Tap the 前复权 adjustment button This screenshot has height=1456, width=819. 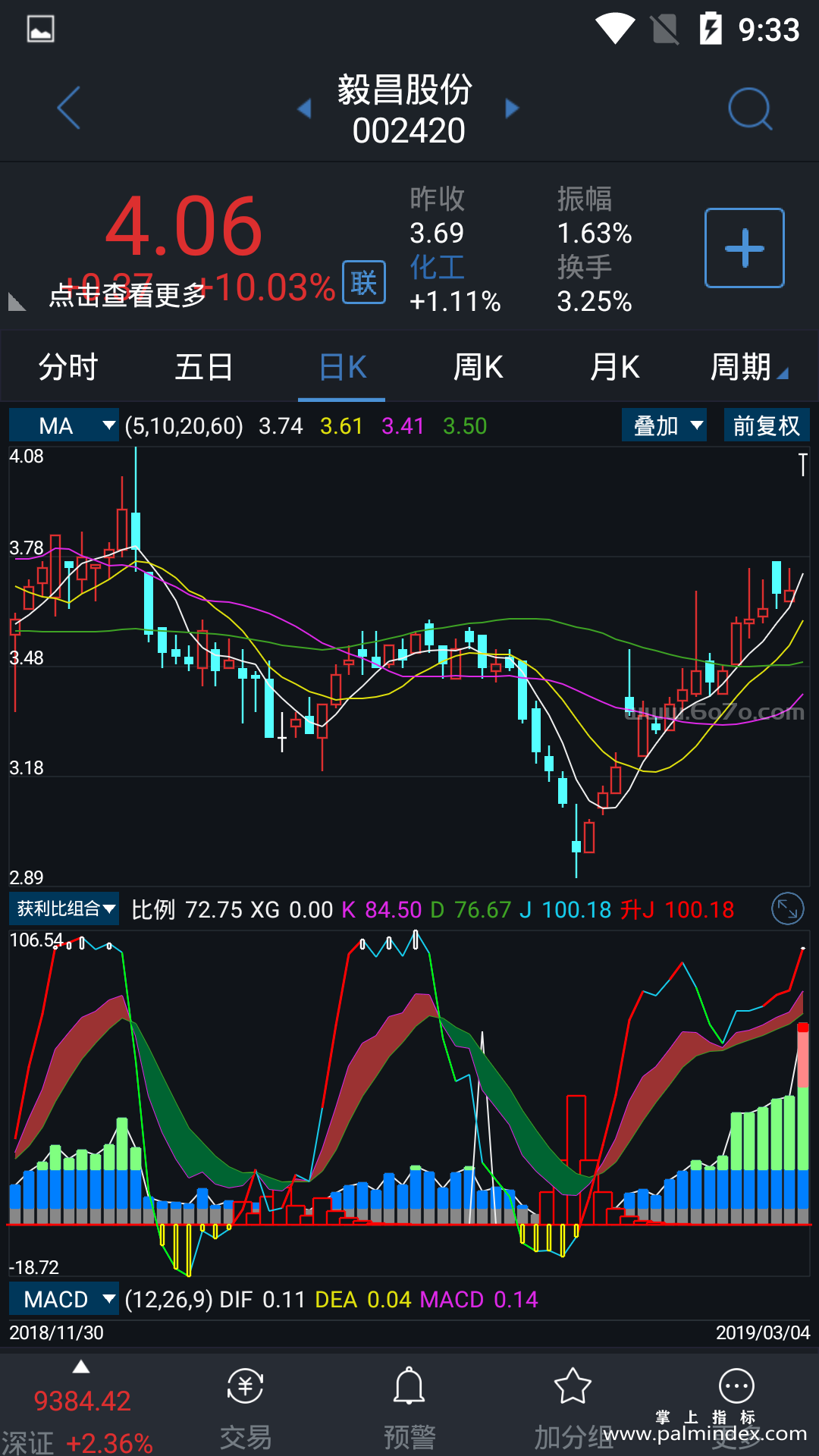[767, 425]
